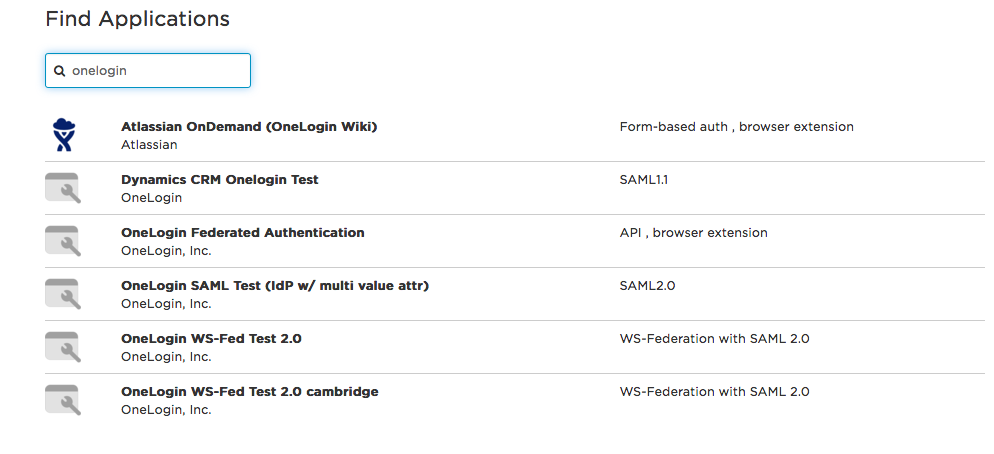Open OneLogin WS-Fed Test 2.0 cambridge
The width and height of the screenshot is (994, 454).
click(x=249, y=392)
